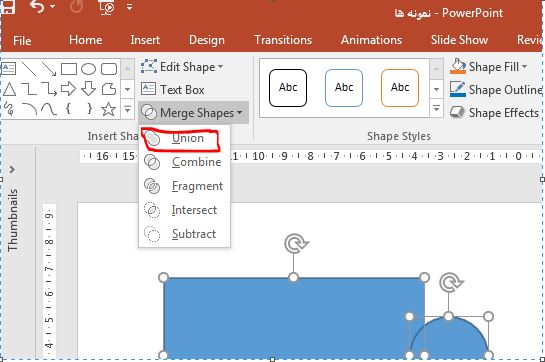Apply orange outline Abc shape style
545x362 pixels.
[x=400, y=88]
